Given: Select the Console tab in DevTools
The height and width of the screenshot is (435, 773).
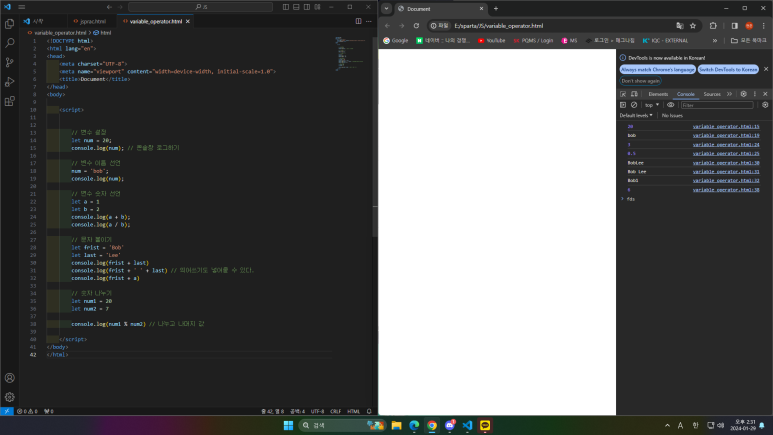Looking at the screenshot, I should tap(685, 94).
